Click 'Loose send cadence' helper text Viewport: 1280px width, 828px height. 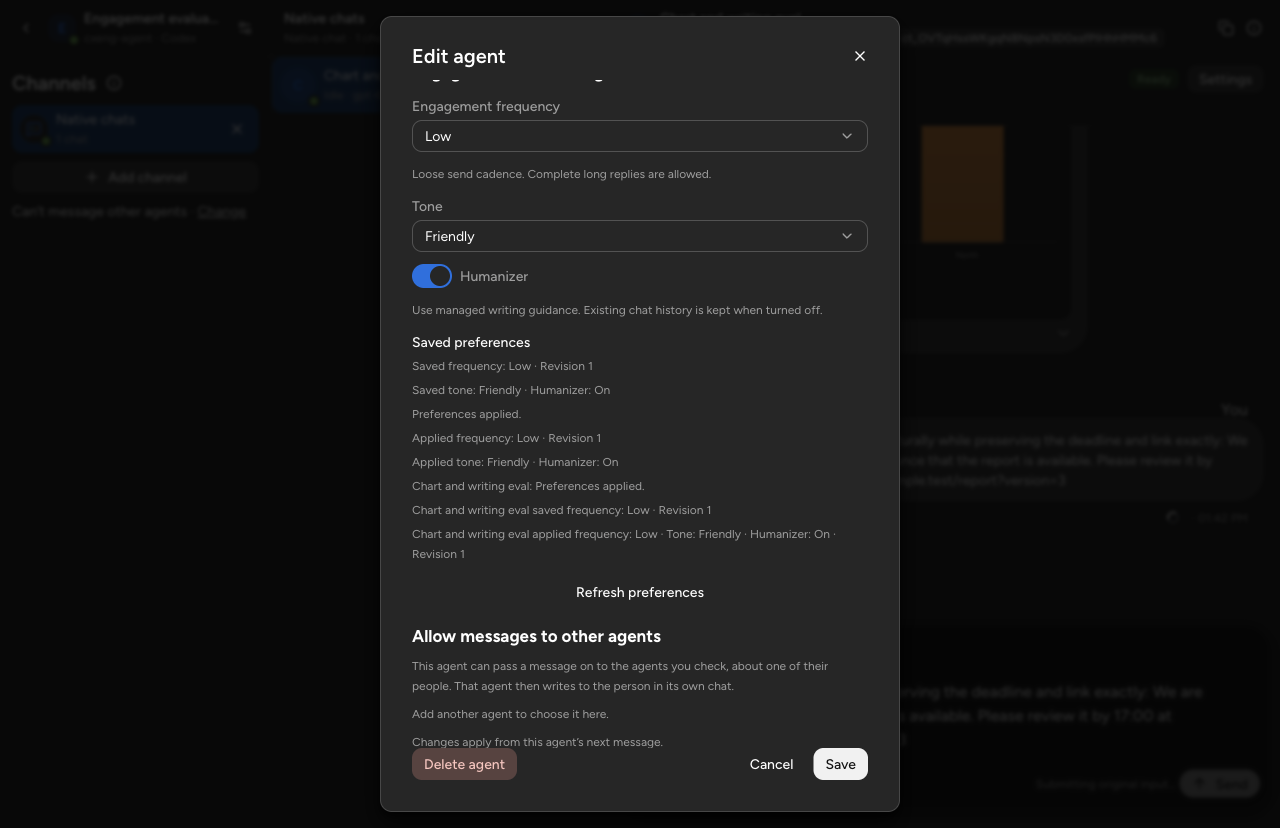[x=561, y=174]
